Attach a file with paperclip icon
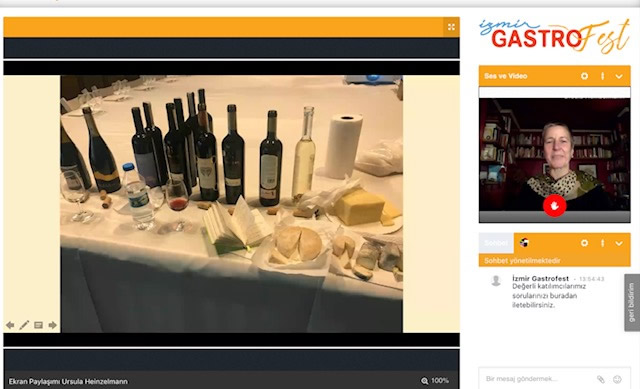The width and height of the screenshot is (640, 389). (600, 379)
